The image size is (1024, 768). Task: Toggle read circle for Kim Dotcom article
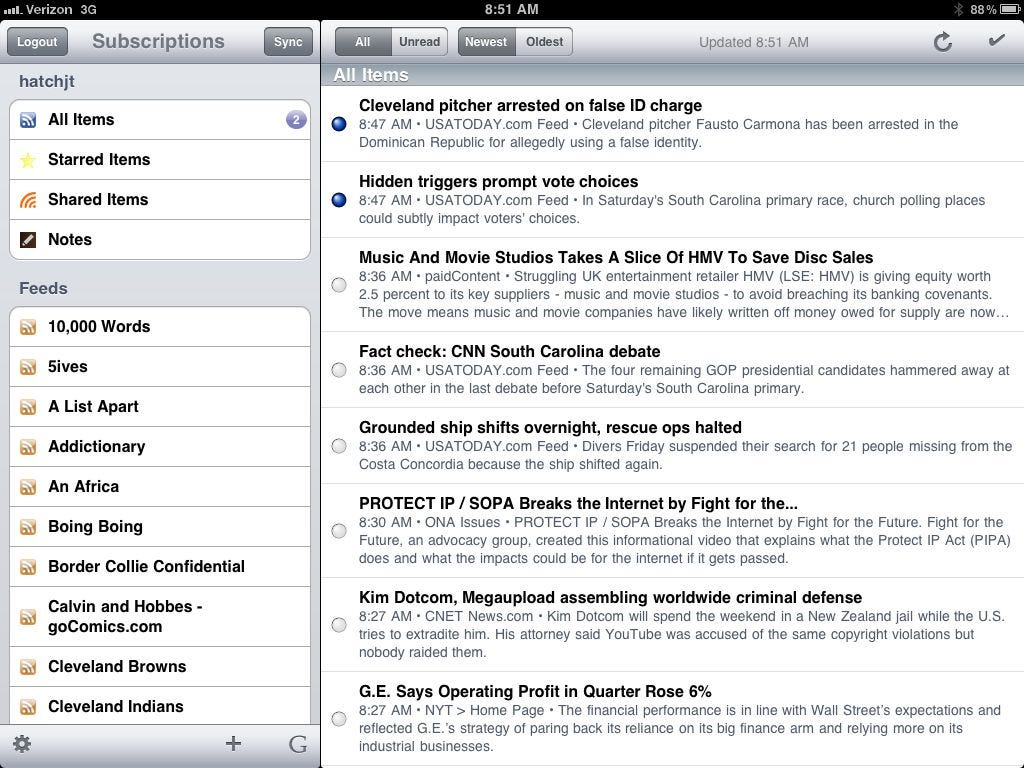(339, 625)
